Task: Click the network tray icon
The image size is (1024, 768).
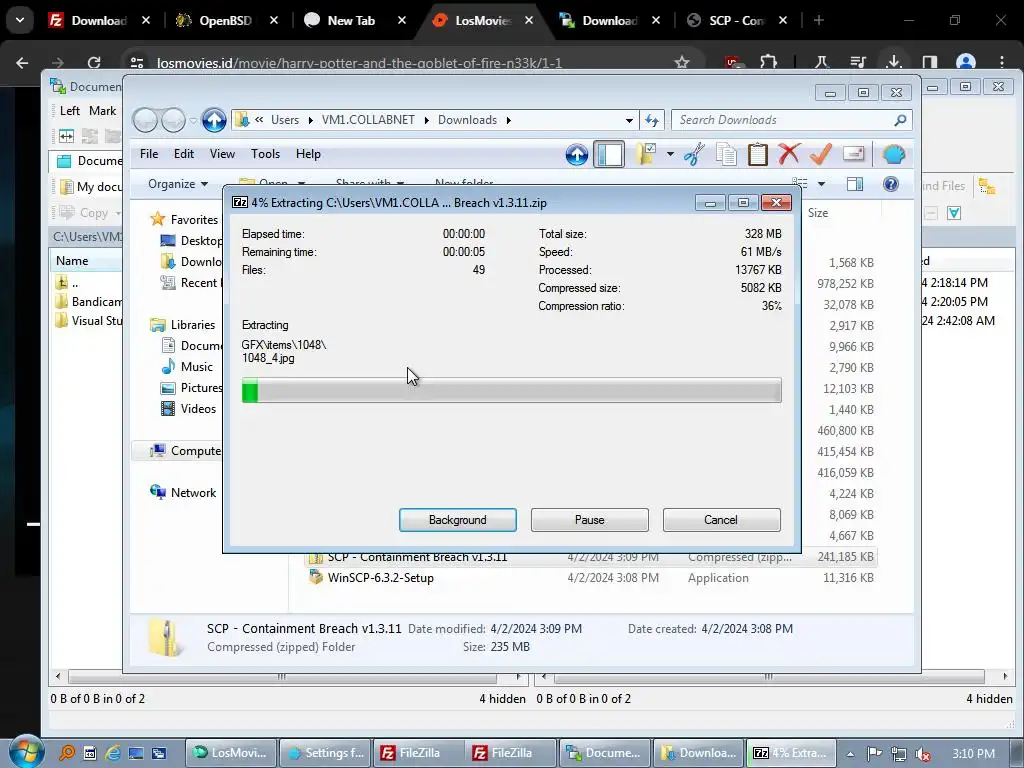Action: 899,754
